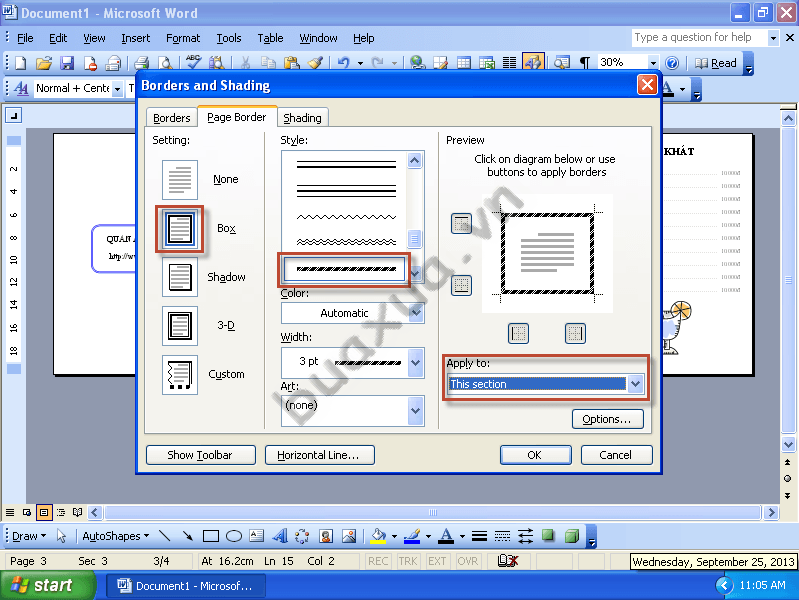Screen dimensions: 799x600
Task: Click the Insert WordArt icon
Action: 279,536
